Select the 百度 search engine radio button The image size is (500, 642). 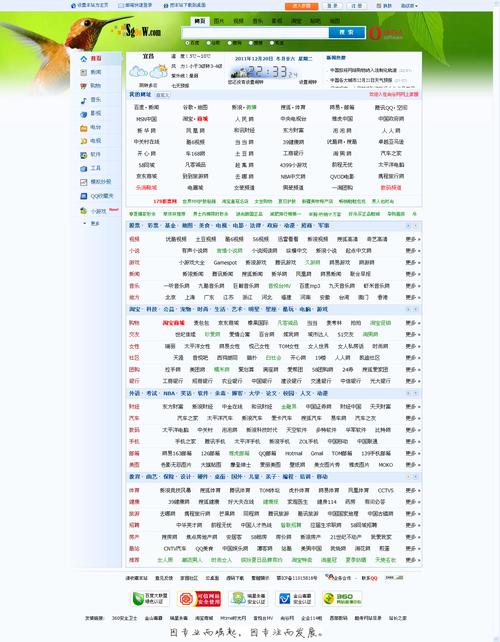click(x=188, y=43)
